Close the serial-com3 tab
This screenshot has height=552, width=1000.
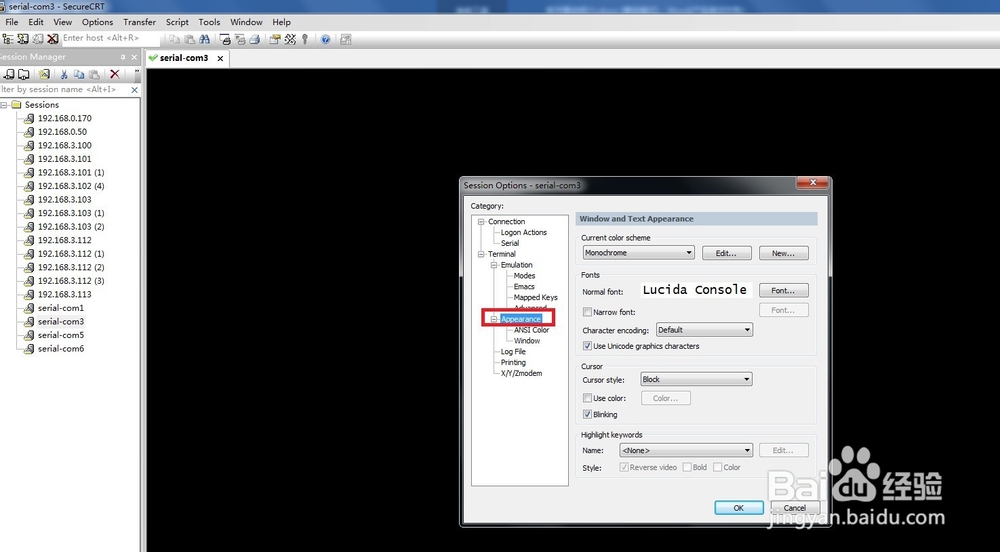point(220,58)
